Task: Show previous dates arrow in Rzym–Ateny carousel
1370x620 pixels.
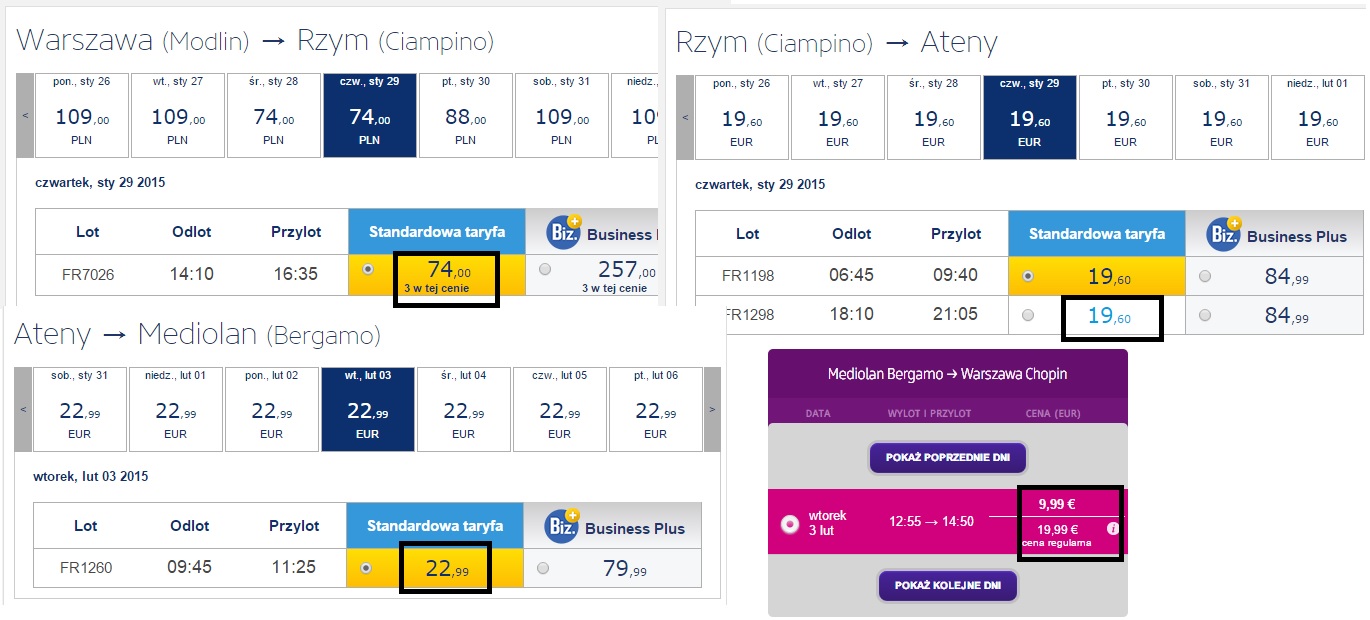Action: pos(685,117)
